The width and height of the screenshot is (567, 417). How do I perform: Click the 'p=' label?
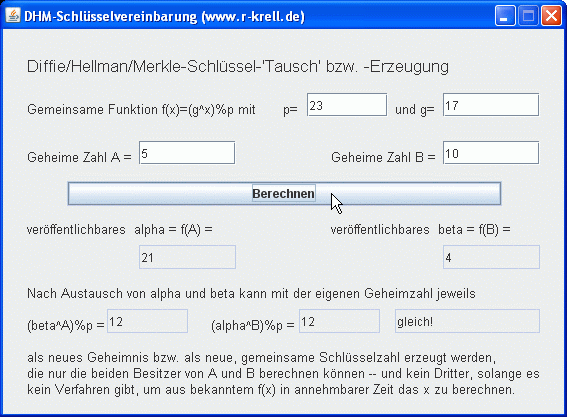pyautogui.click(x=290, y=110)
